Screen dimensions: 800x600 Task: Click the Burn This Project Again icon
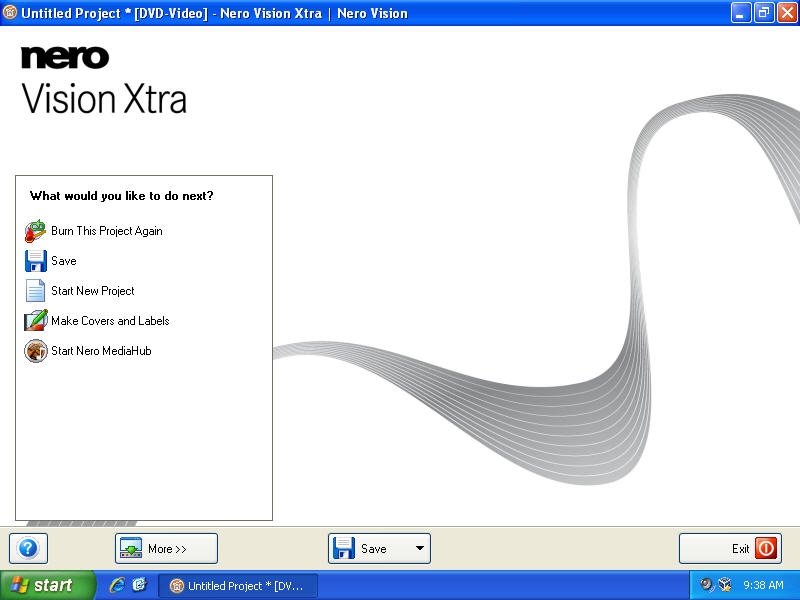[x=35, y=231]
